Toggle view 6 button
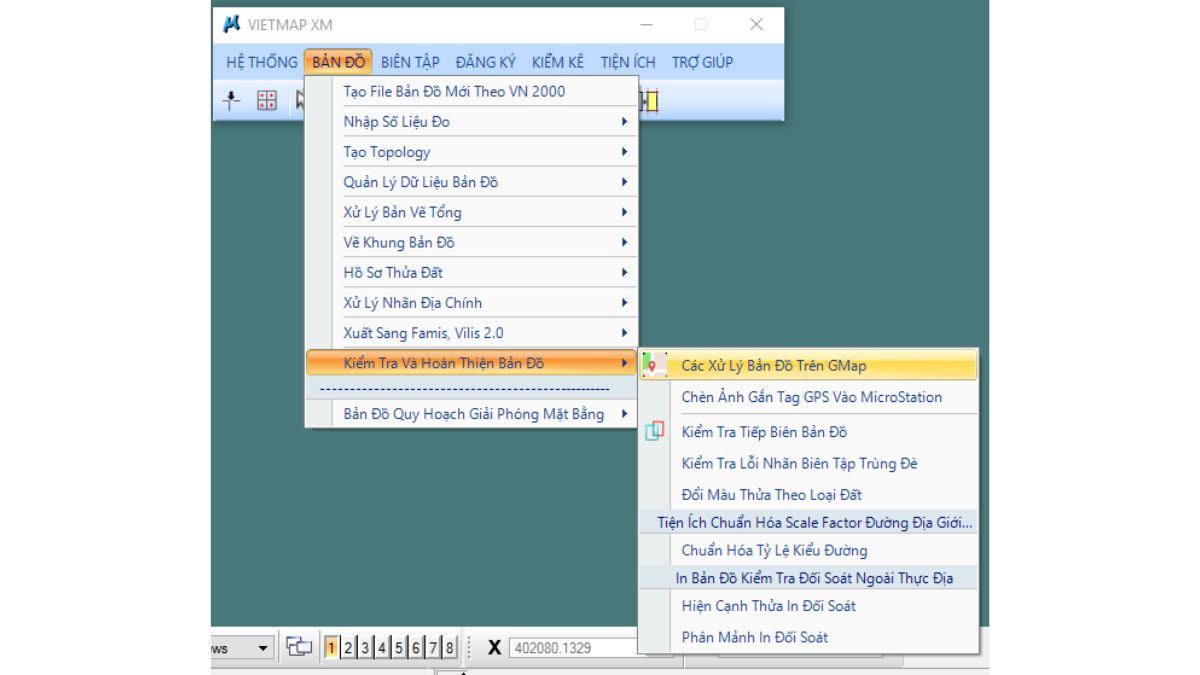The width and height of the screenshot is (1200, 675). (x=416, y=648)
